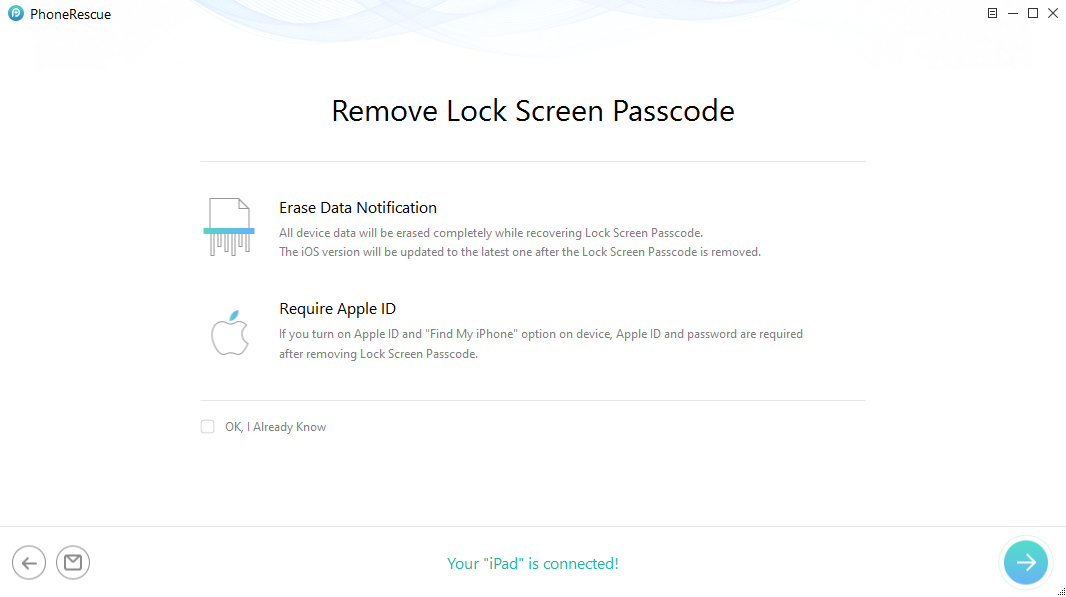Click the back arrow button

(x=29, y=563)
